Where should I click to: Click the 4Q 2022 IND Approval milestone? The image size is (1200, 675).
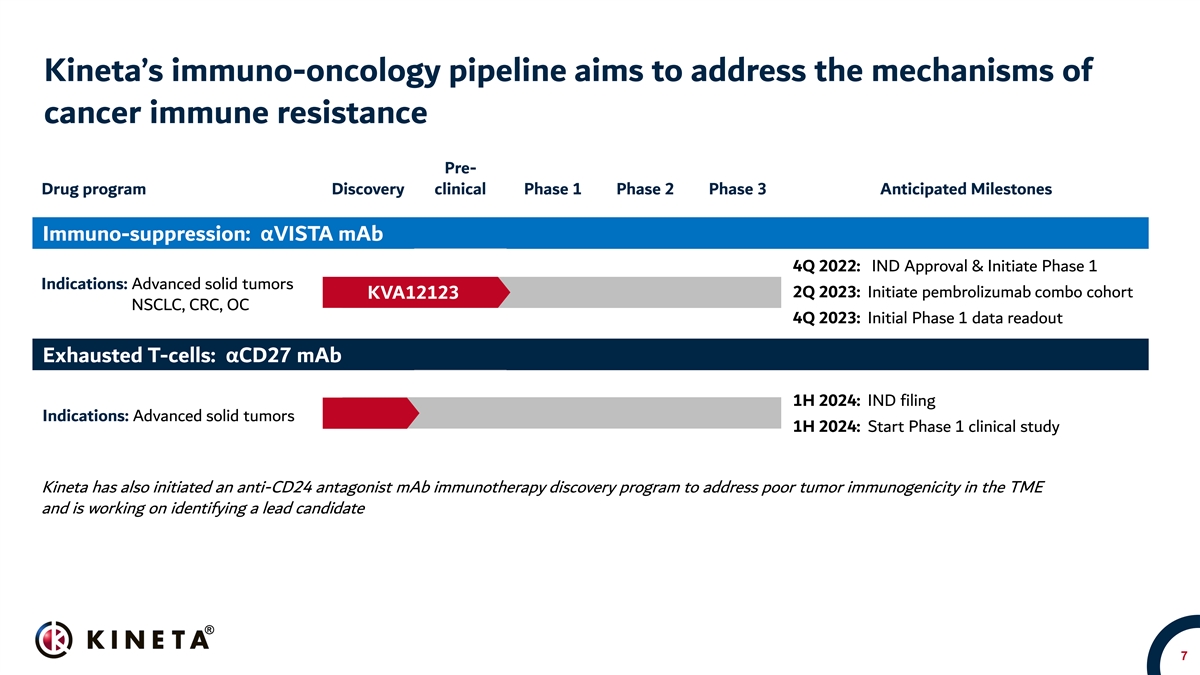coord(944,266)
